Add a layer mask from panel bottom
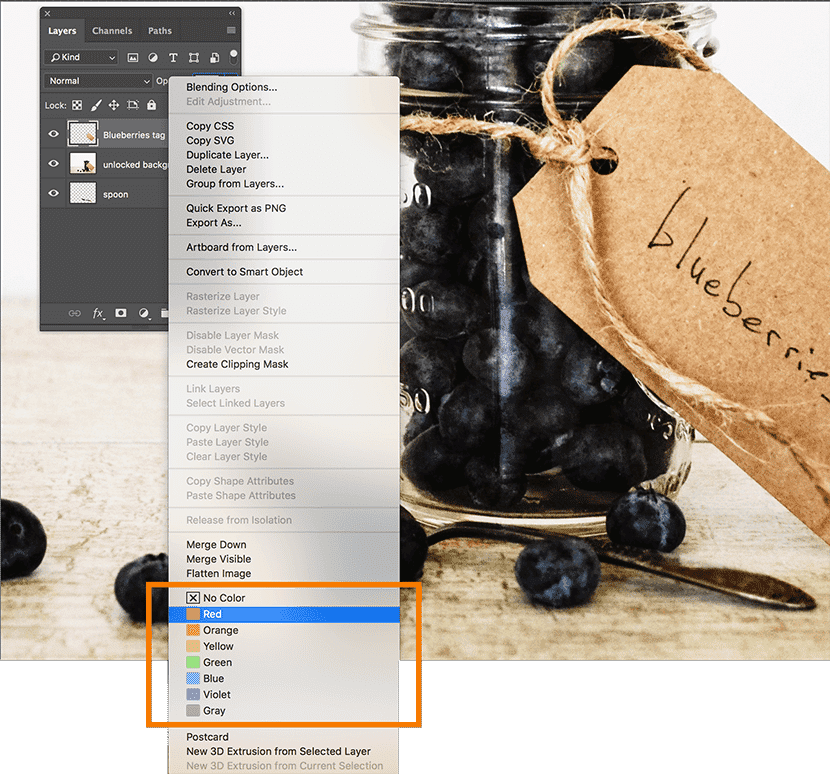 point(121,313)
